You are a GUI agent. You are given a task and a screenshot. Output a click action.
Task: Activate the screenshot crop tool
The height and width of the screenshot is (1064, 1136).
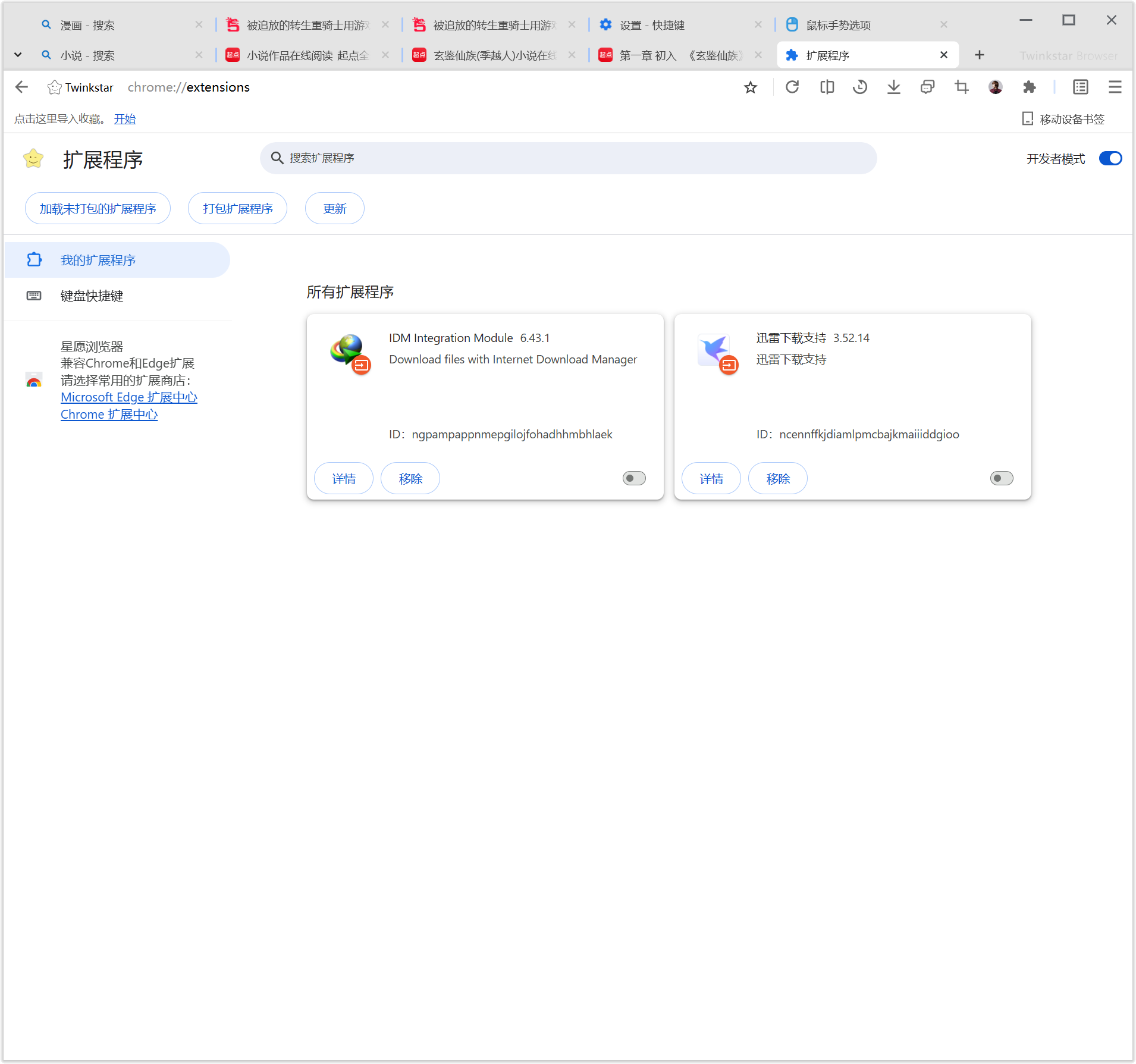pyautogui.click(x=961, y=87)
